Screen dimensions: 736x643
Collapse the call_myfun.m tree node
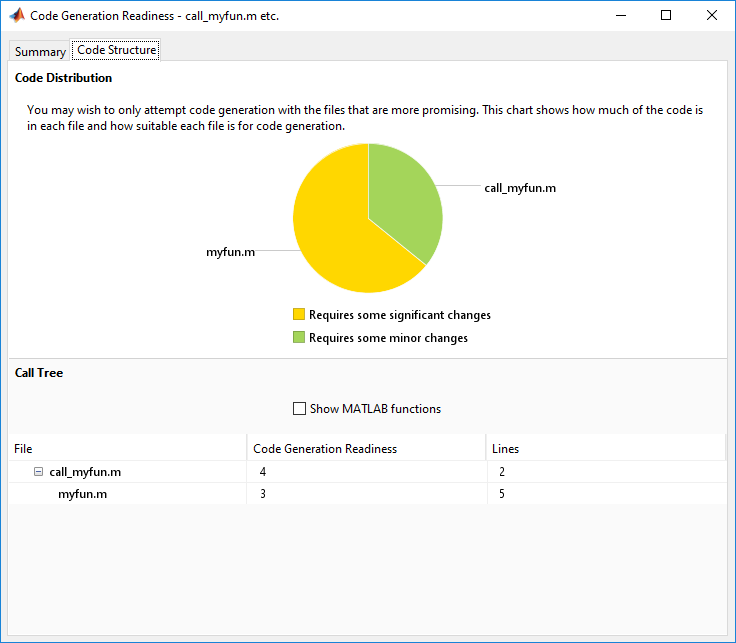coord(38,471)
